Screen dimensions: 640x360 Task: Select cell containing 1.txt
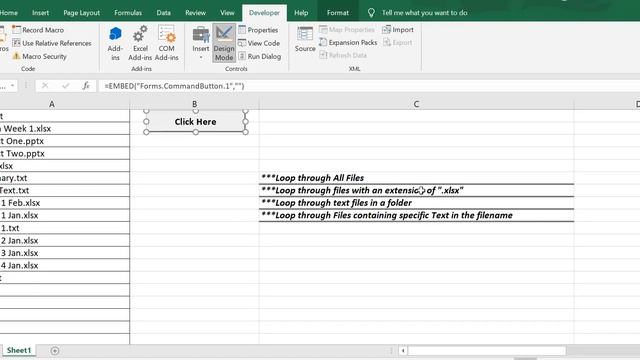click(x=65, y=228)
